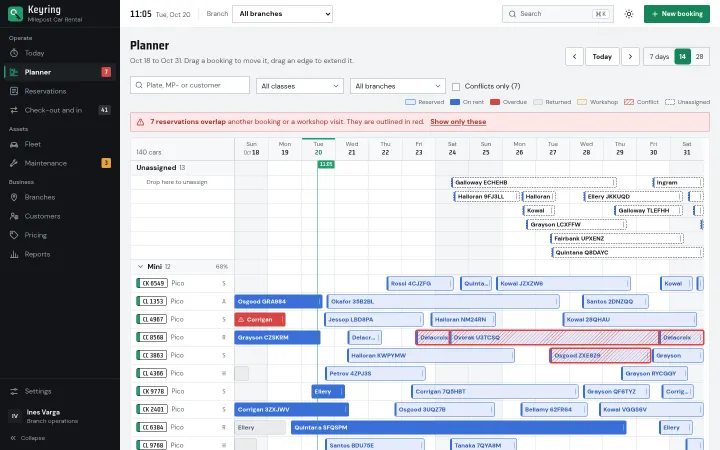Select plate CK 9778 car row
The height and width of the screenshot is (450, 720).
(182, 391)
